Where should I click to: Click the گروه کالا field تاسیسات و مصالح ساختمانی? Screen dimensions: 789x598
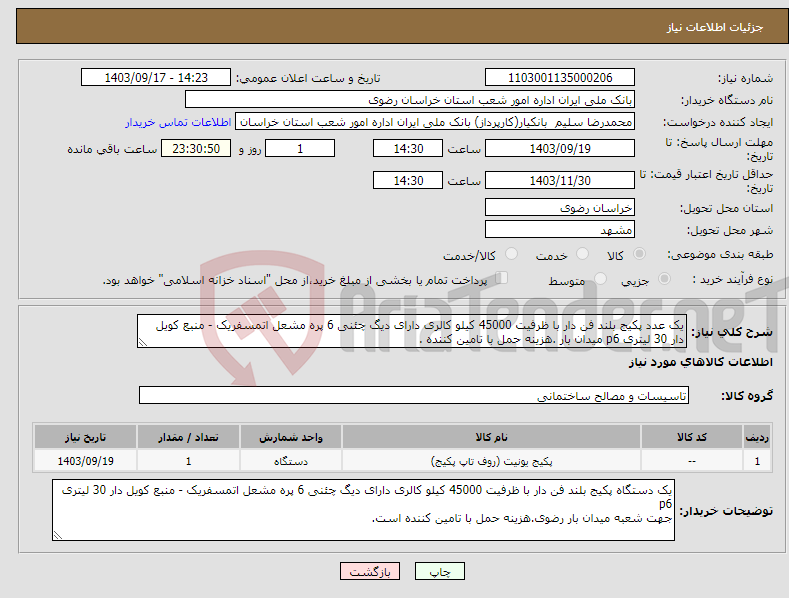coord(414,396)
